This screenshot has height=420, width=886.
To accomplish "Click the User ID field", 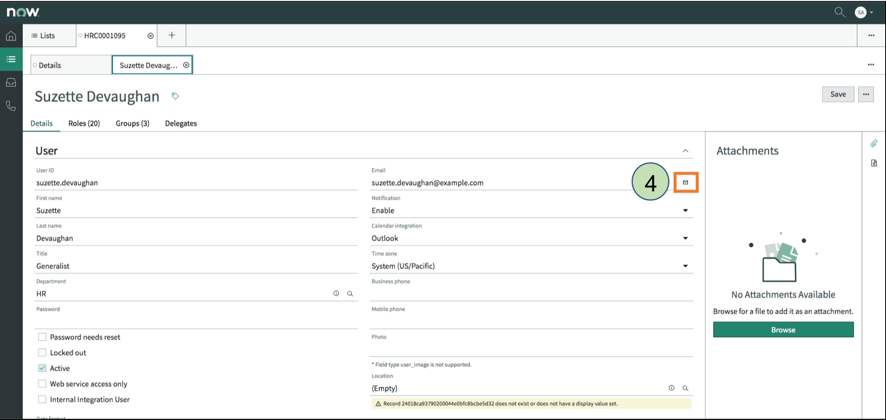I will click(x=196, y=183).
